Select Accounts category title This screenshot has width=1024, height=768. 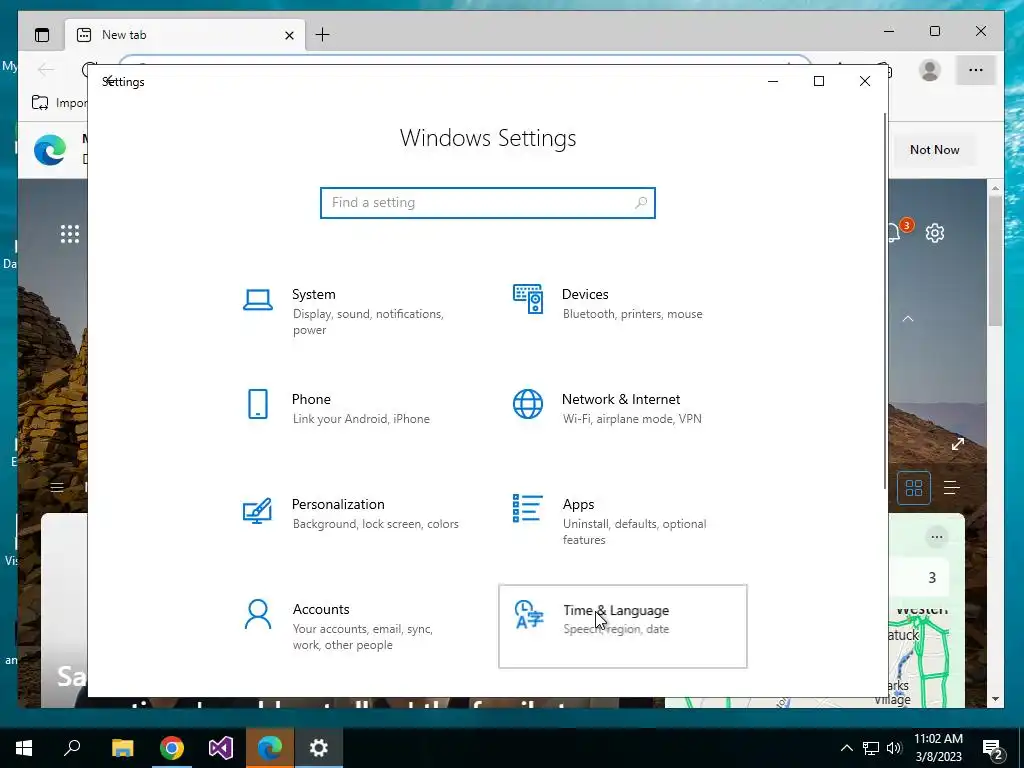click(x=321, y=609)
